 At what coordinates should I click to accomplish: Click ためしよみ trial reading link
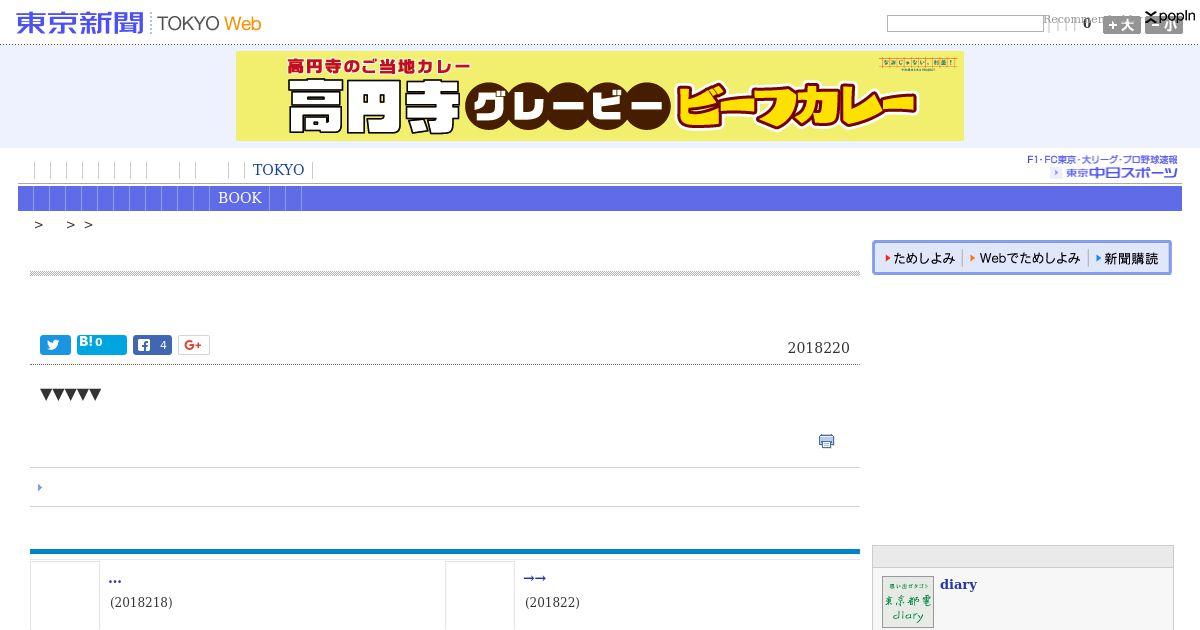pyautogui.click(x=919, y=258)
